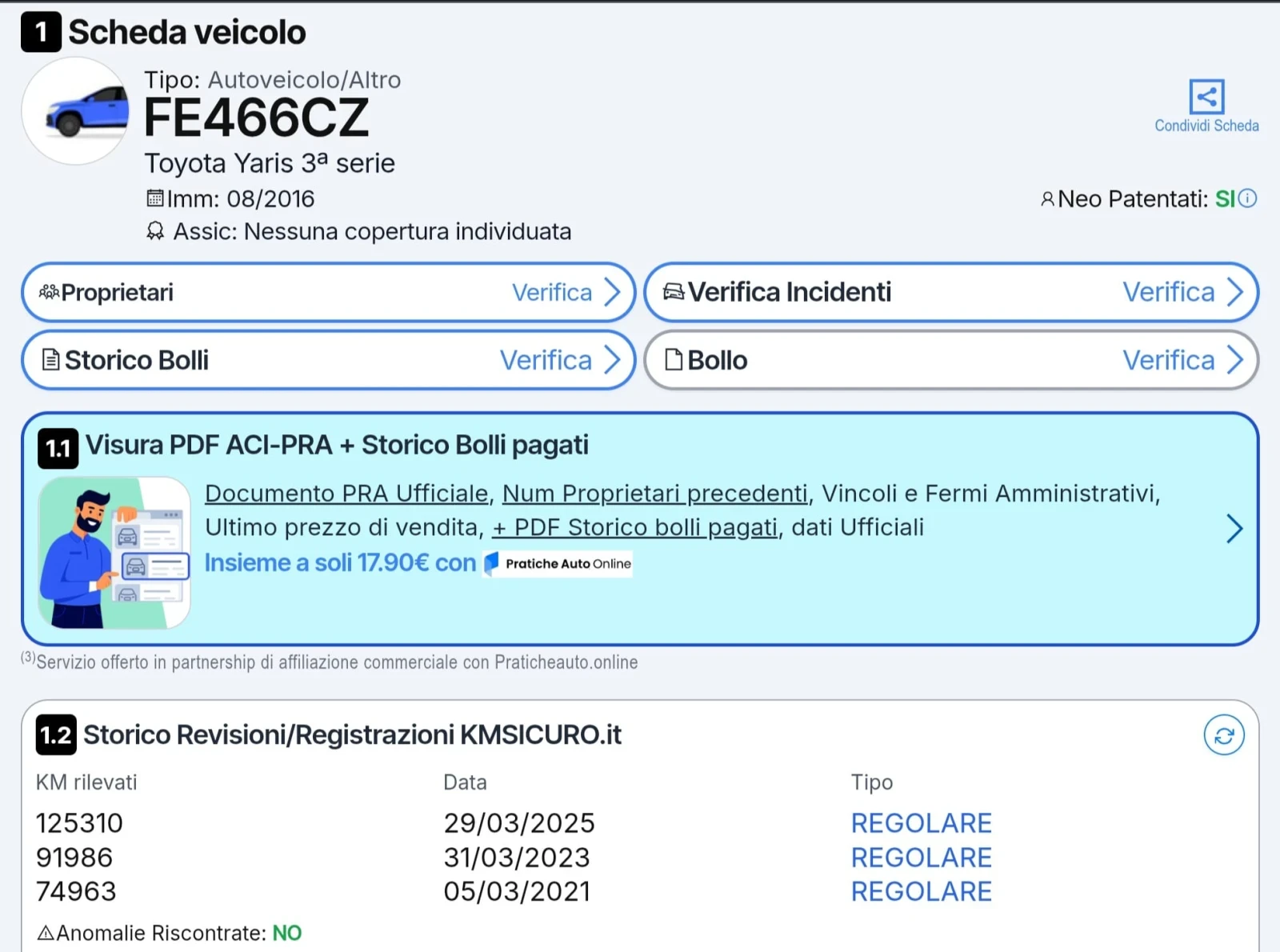Click the Neo Patentati person icon
1280x952 pixels.
[1047, 199]
